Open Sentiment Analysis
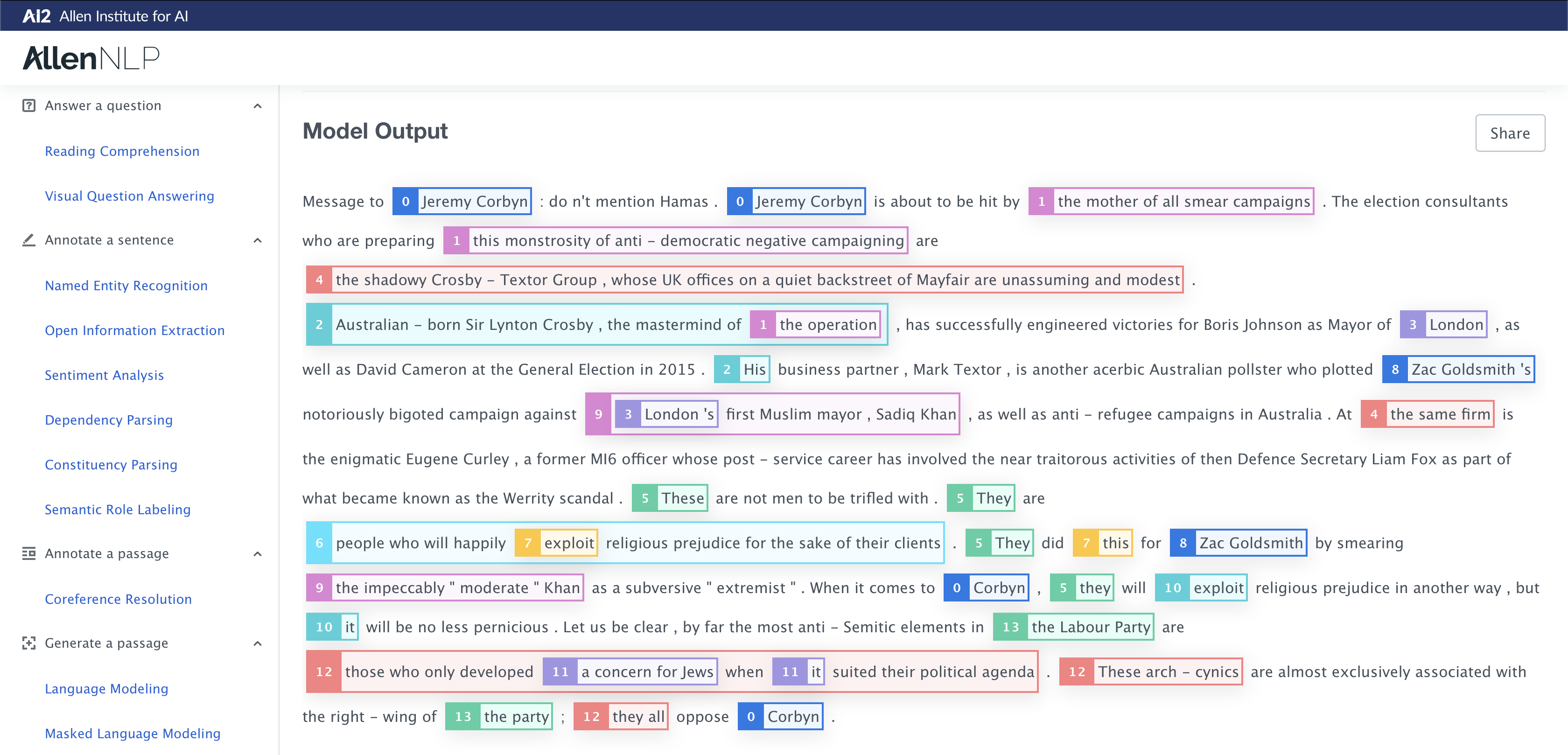Screen dimensions: 1568x755 (104, 375)
